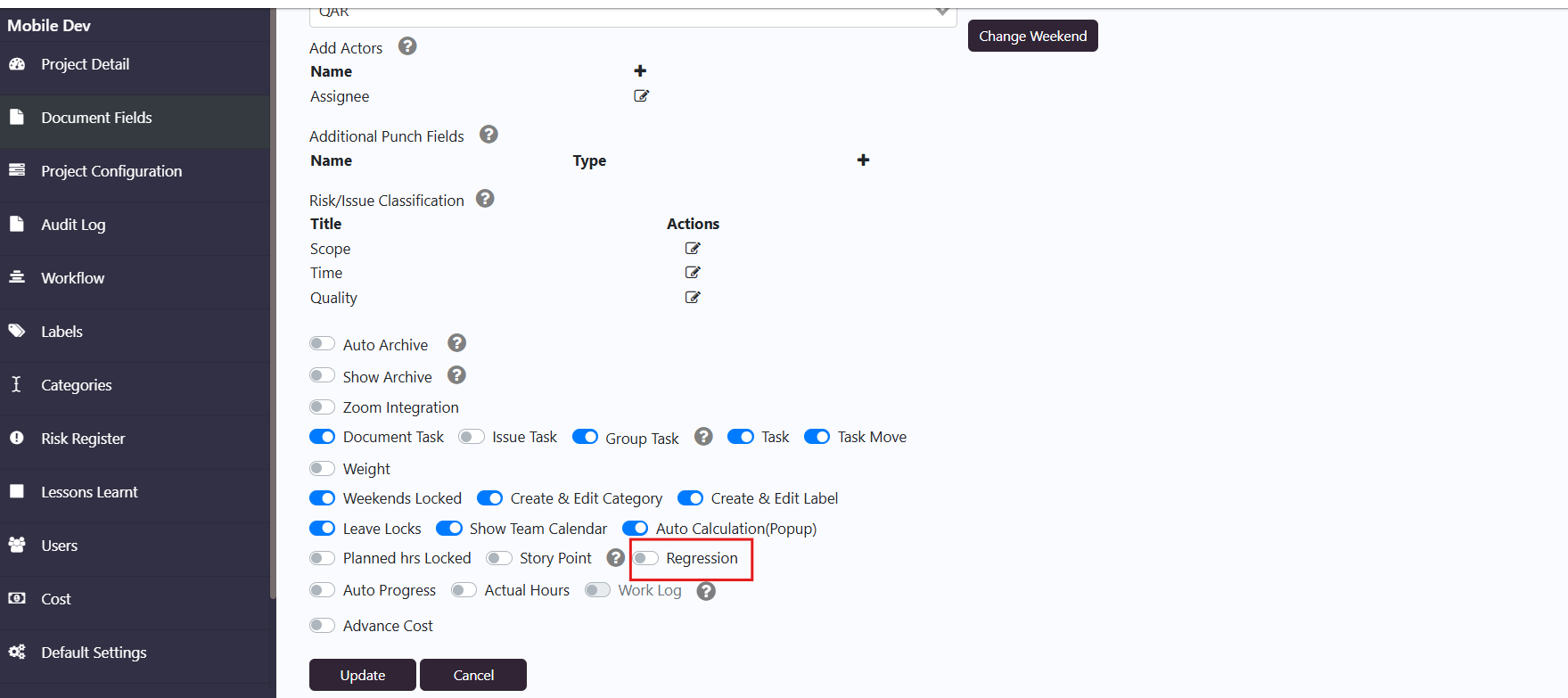The image size is (1568, 698).
Task: Add a new Additional Punch Field
Action: click(x=863, y=160)
